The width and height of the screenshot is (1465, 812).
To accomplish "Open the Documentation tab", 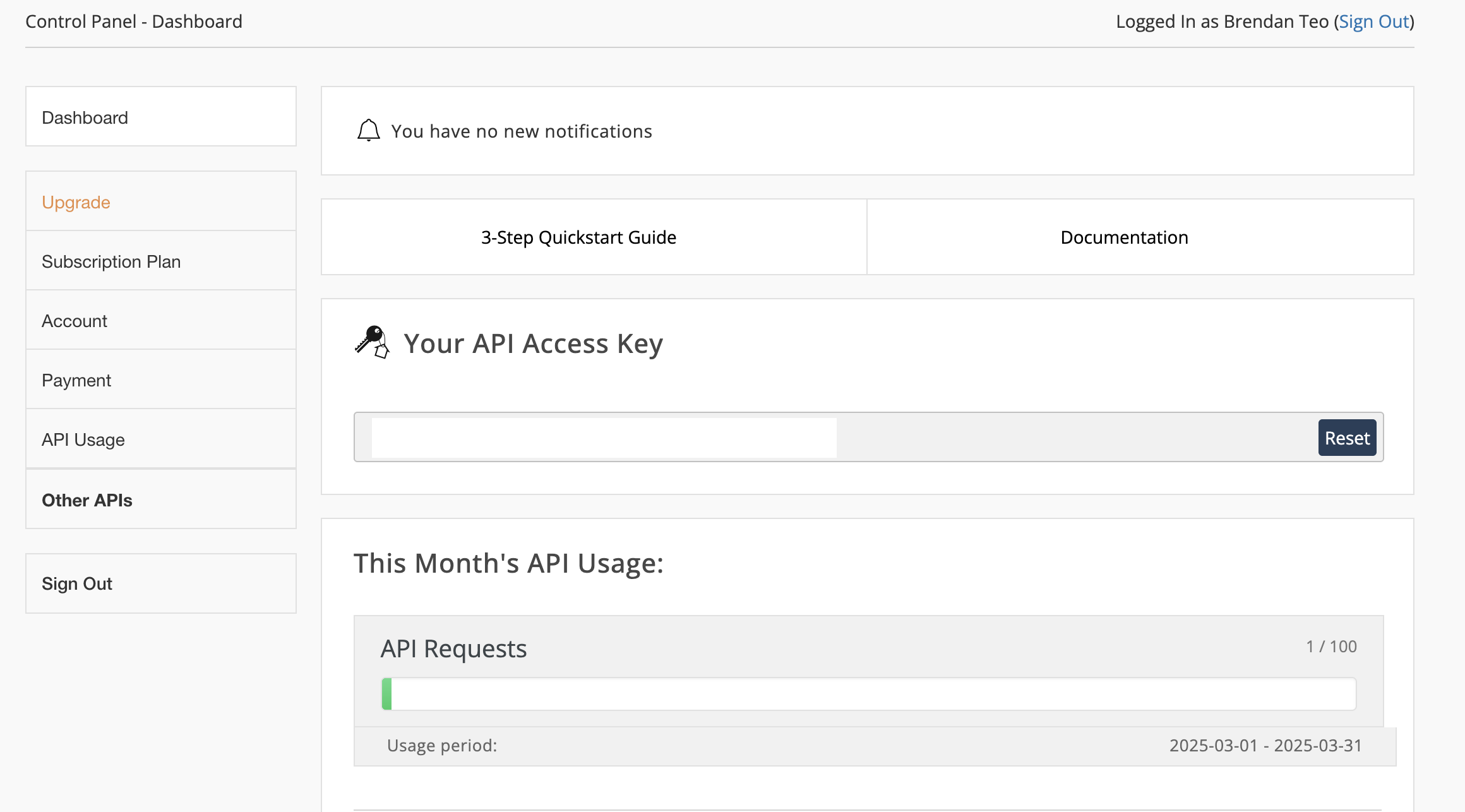I will point(1124,237).
